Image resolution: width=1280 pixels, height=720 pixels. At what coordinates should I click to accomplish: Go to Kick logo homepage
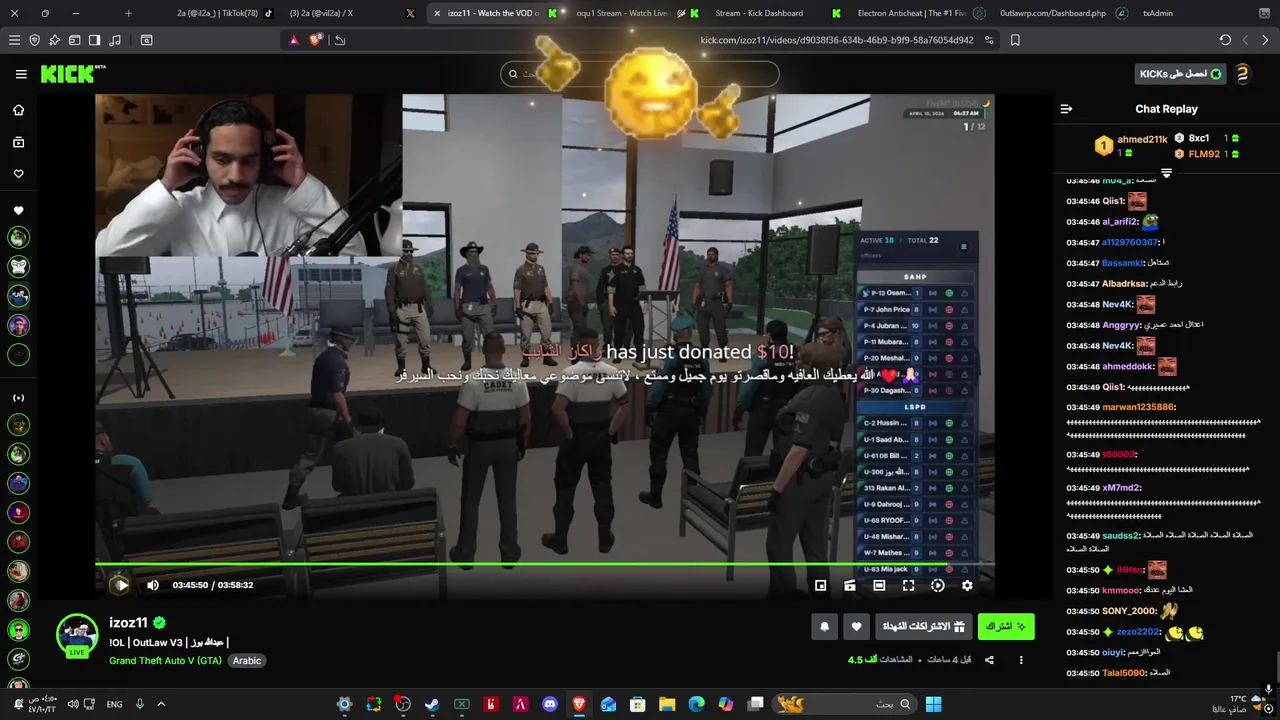coord(73,74)
